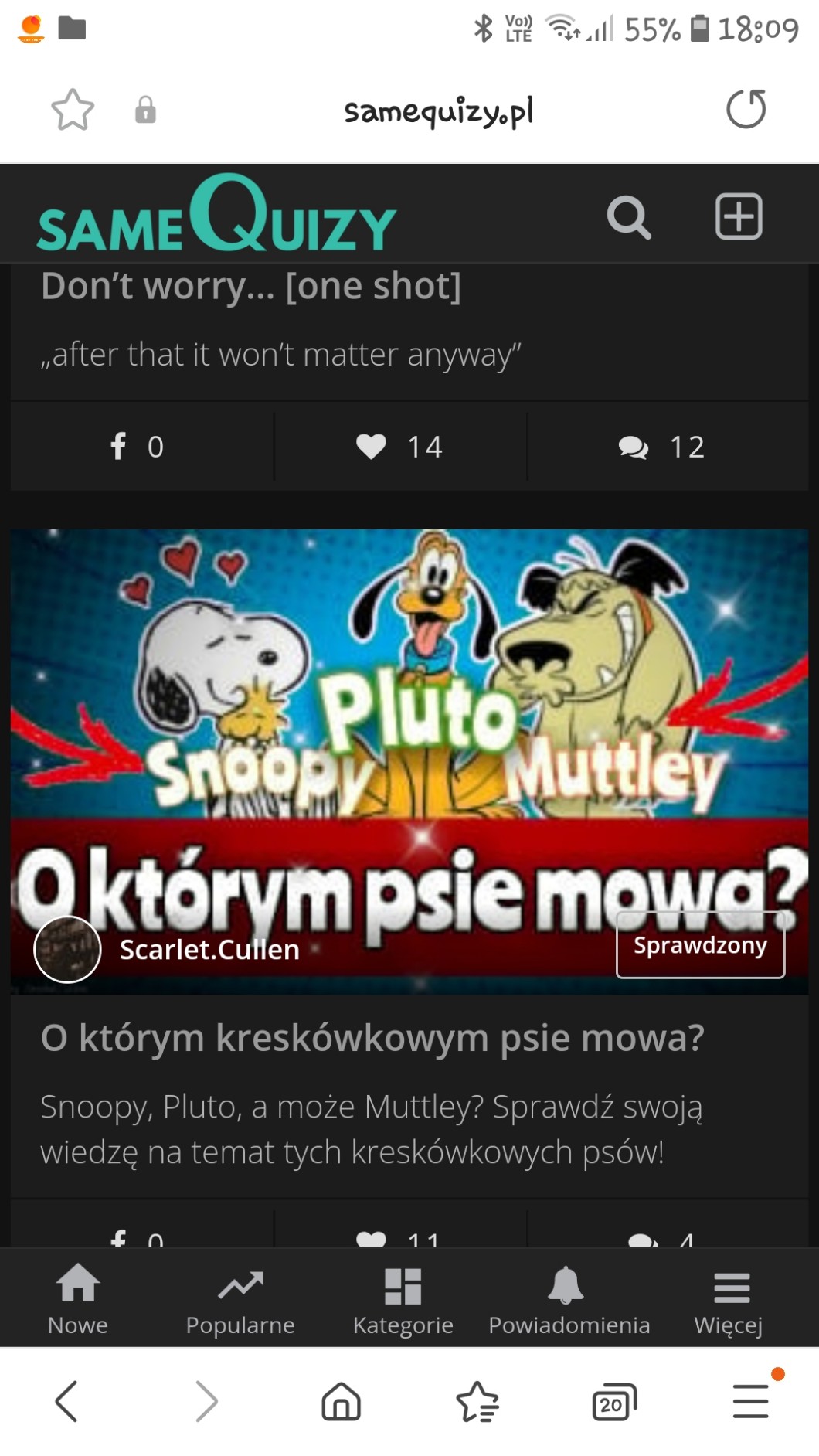Check Powiadomienia bell notifications
Viewport: 819px width, 1456px height.
[569, 1300]
